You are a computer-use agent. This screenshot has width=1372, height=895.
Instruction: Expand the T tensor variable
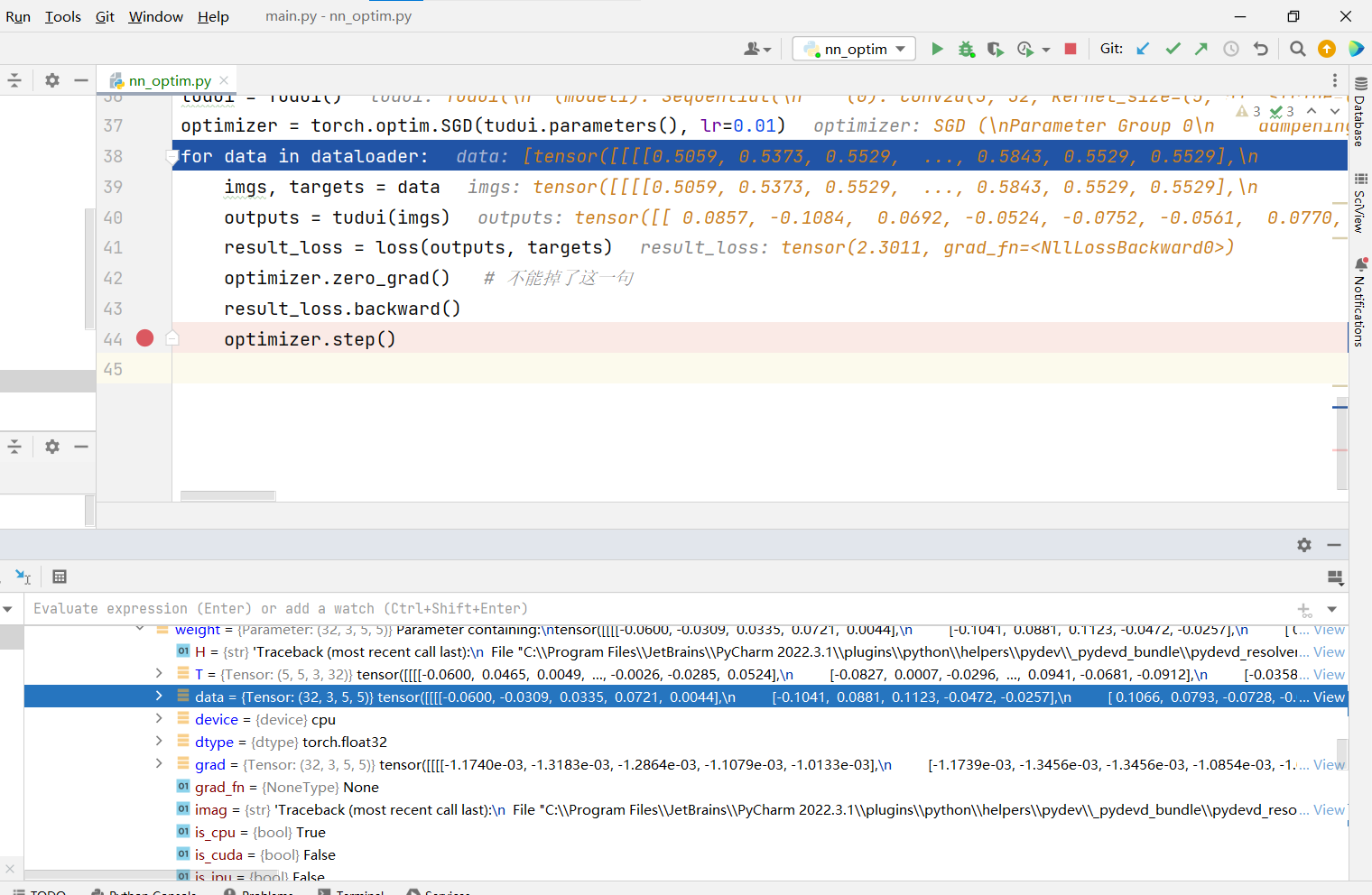[159, 673]
